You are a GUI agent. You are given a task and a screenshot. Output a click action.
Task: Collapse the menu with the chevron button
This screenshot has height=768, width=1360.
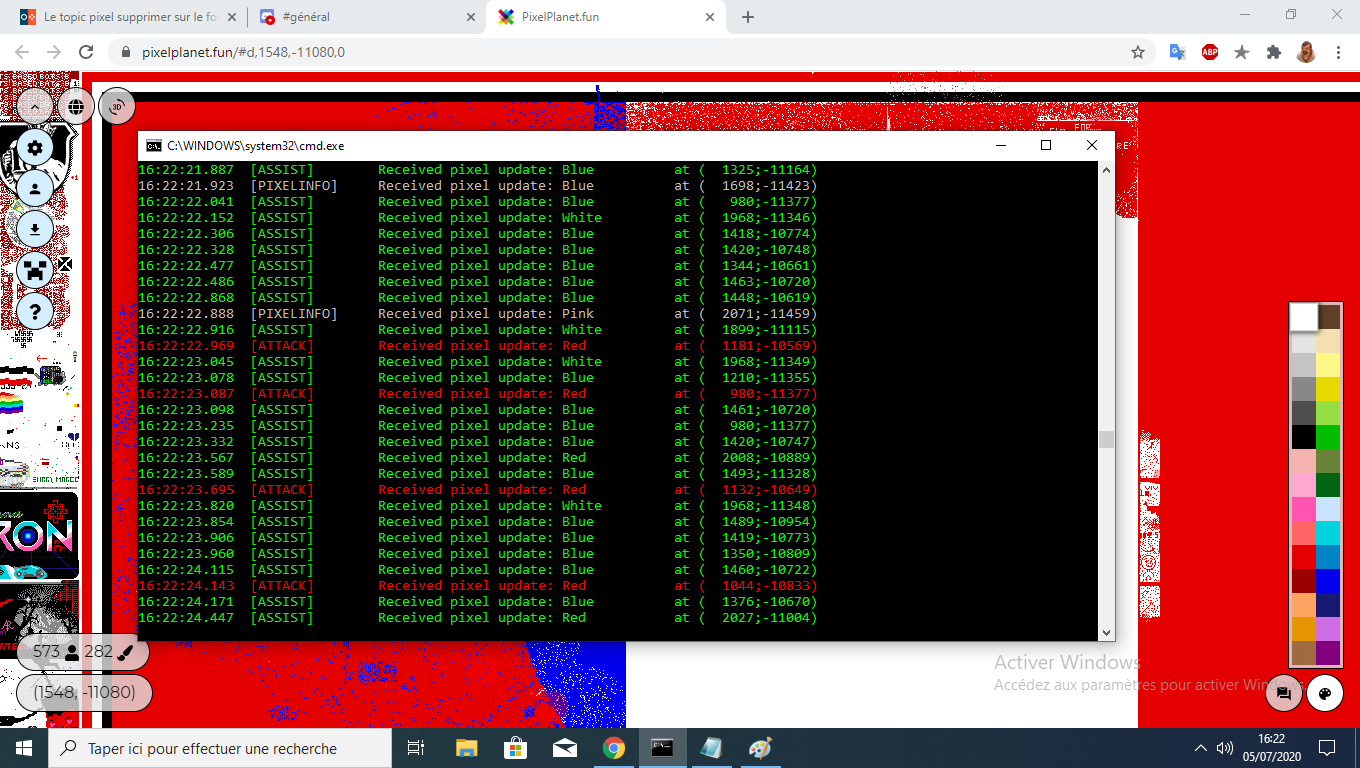click(x=35, y=106)
